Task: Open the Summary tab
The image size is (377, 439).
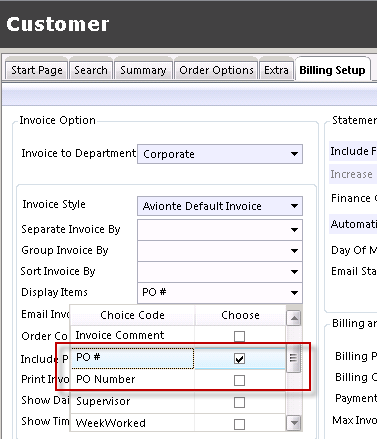Action: click(143, 70)
